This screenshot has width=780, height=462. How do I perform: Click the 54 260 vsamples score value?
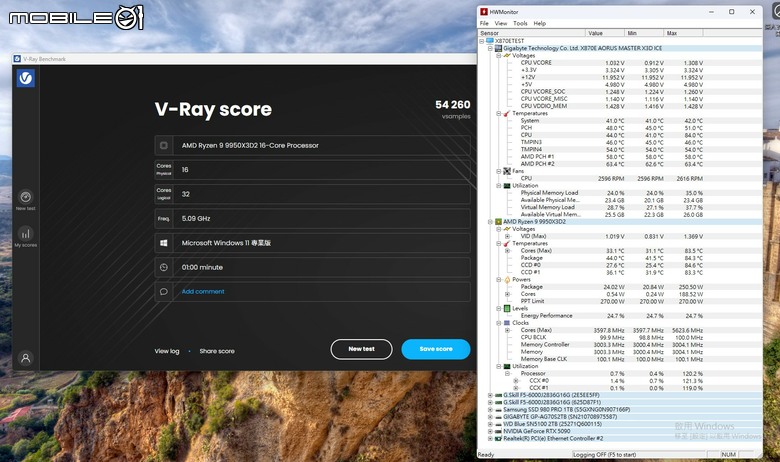(452, 105)
